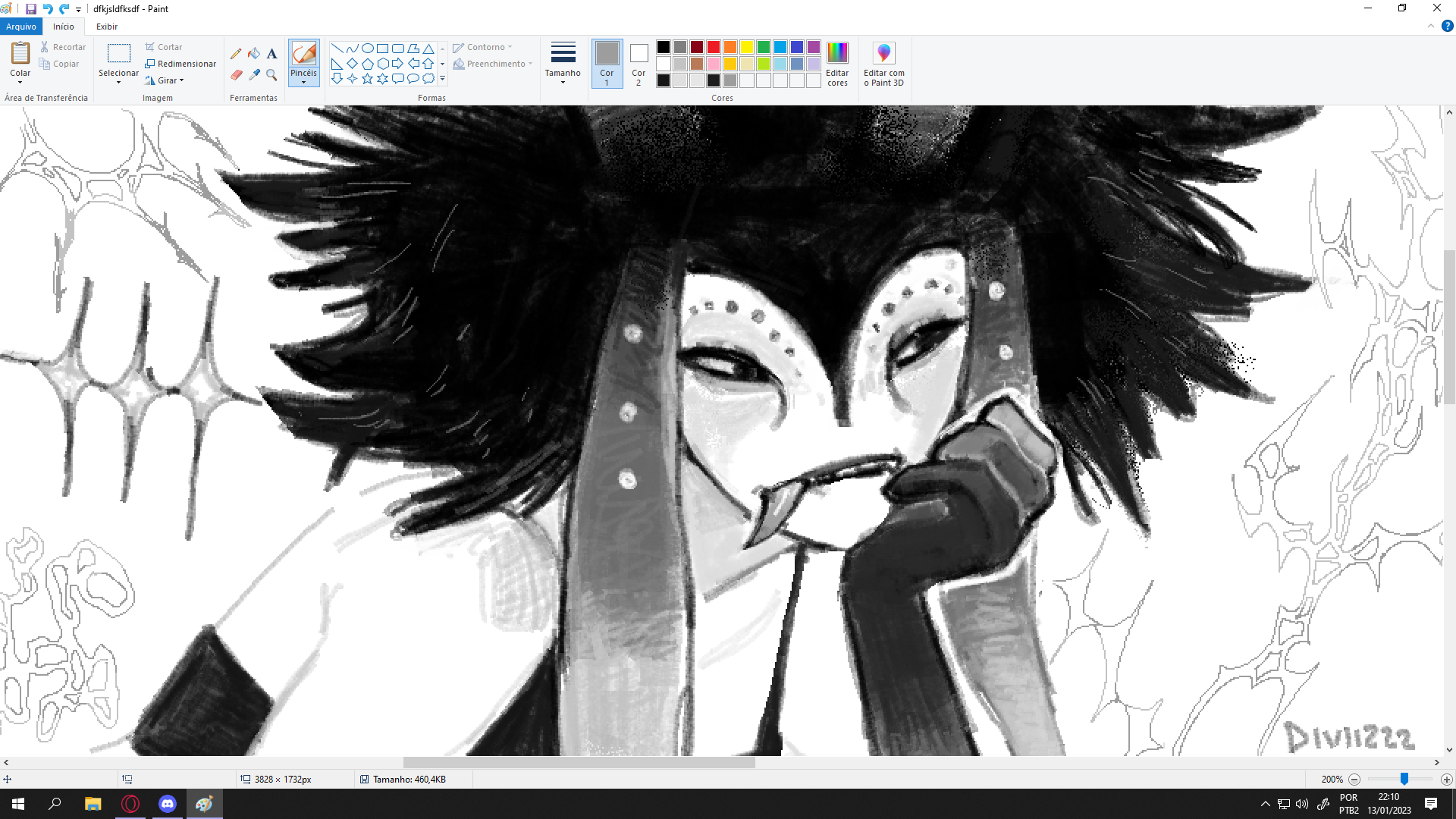Choose the Fill with color bucket tool

[x=254, y=54]
